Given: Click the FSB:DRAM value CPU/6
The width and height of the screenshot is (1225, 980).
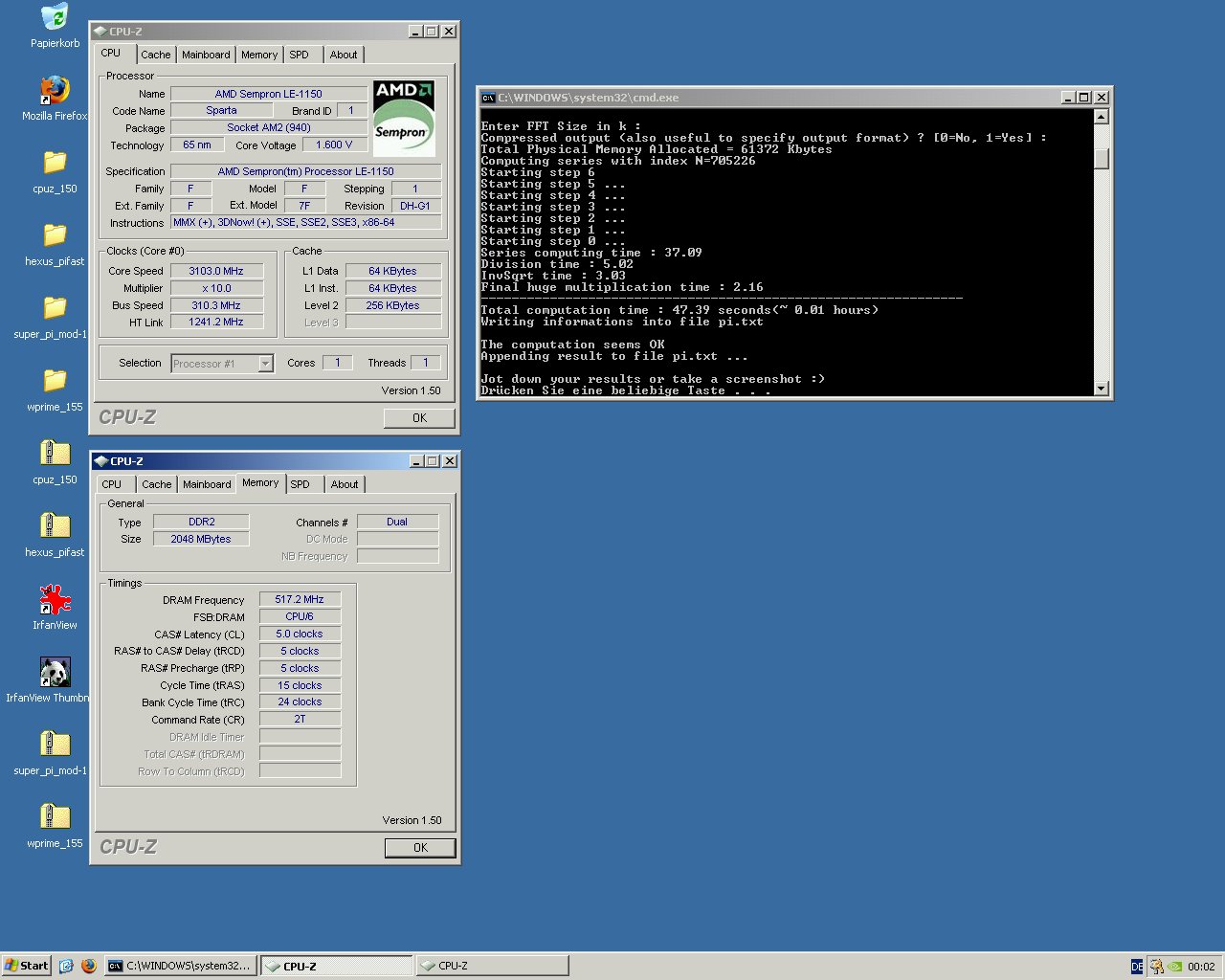Looking at the screenshot, I should point(300,617).
